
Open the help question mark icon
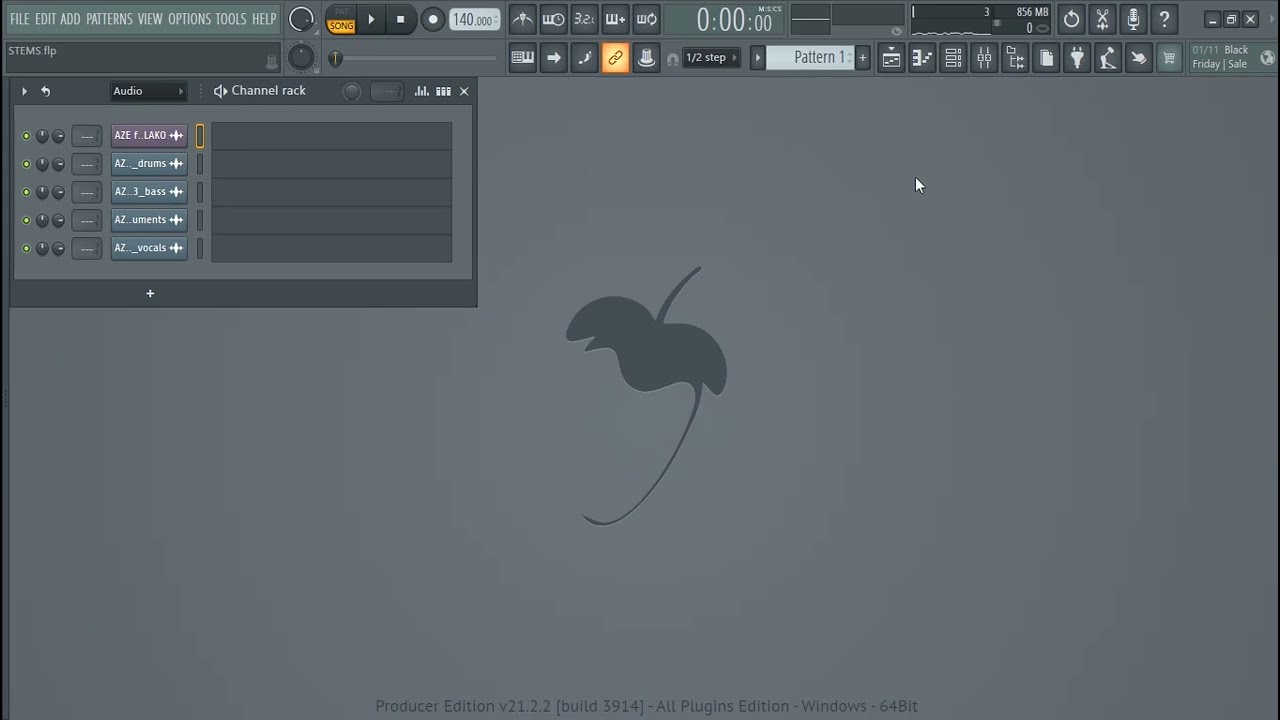click(1164, 19)
